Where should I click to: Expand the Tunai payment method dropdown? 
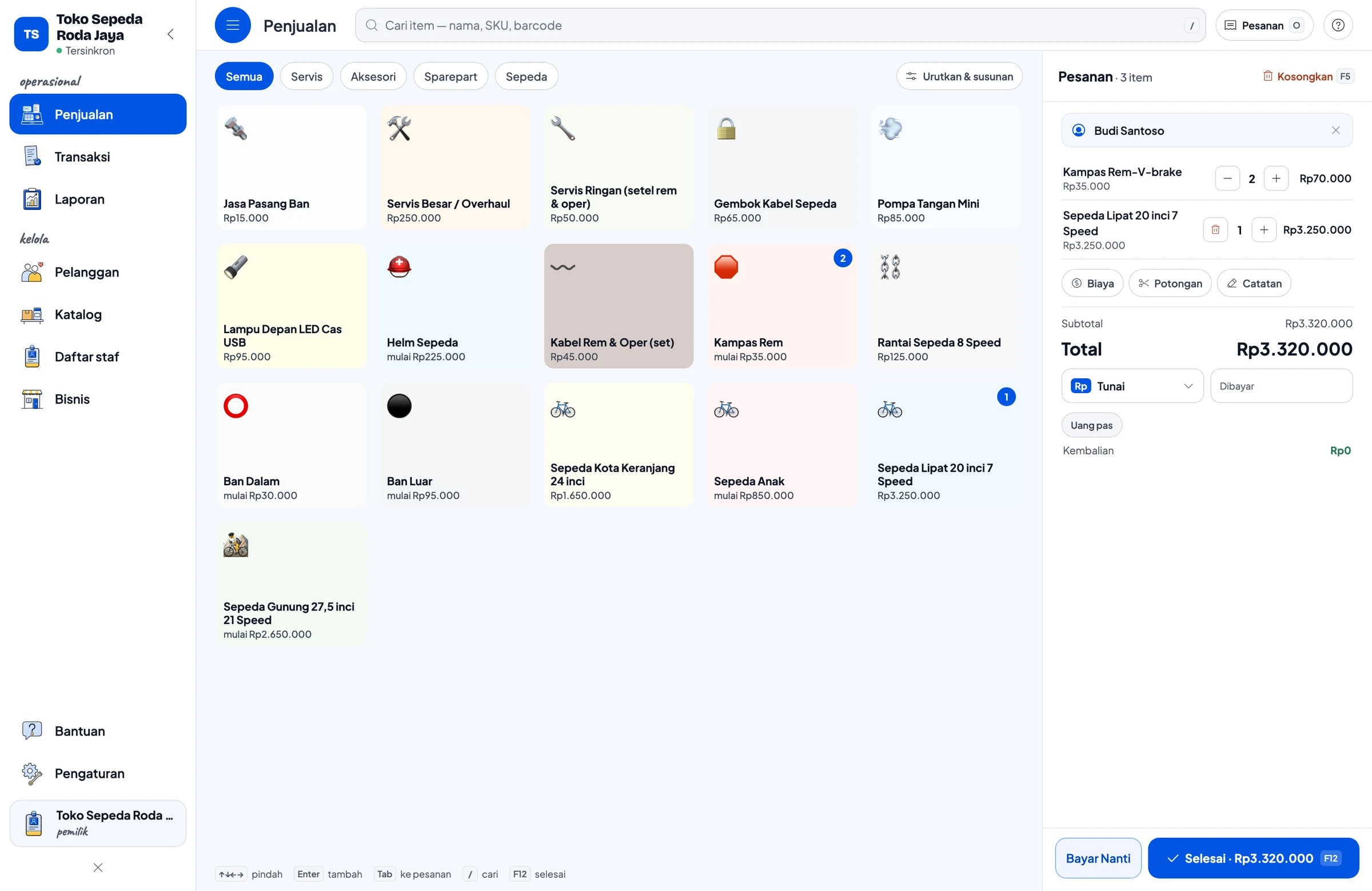[x=1132, y=386]
